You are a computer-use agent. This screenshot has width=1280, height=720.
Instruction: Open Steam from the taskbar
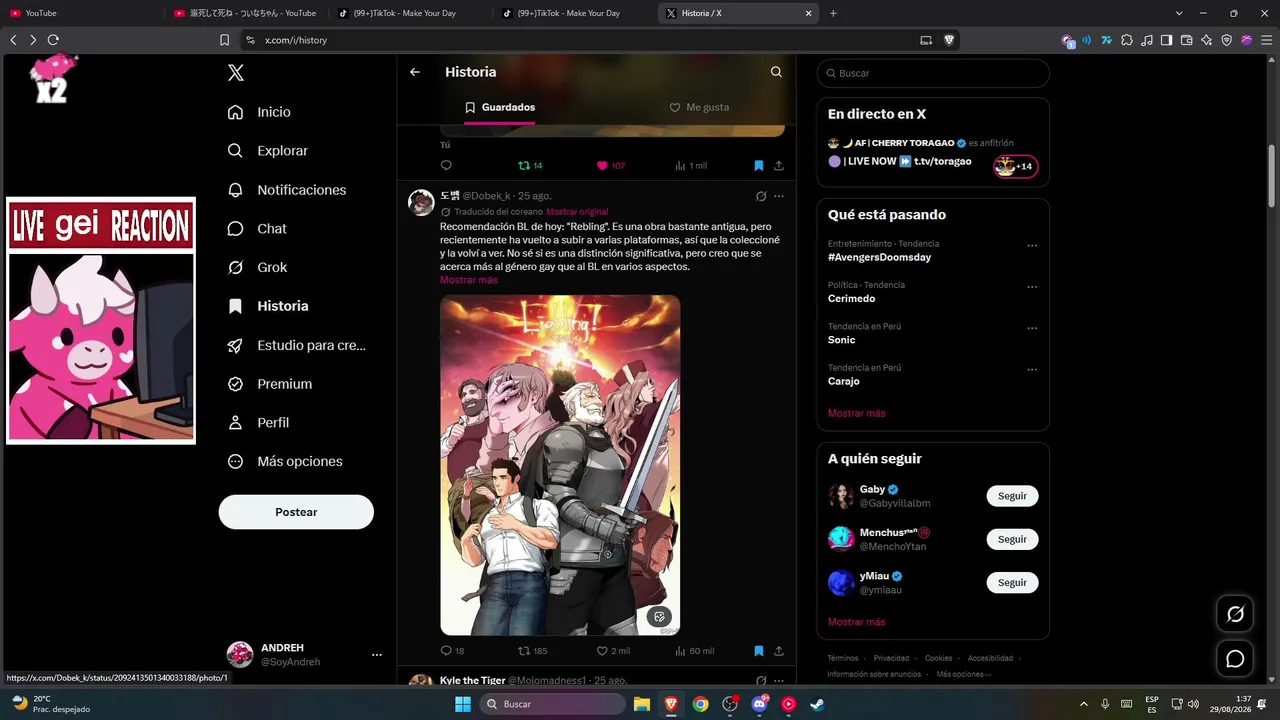tap(818, 704)
